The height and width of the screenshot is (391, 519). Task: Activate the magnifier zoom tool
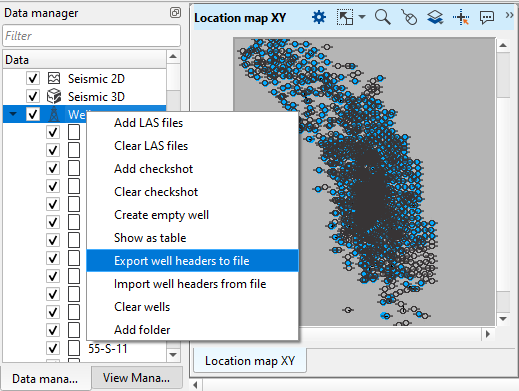383,17
